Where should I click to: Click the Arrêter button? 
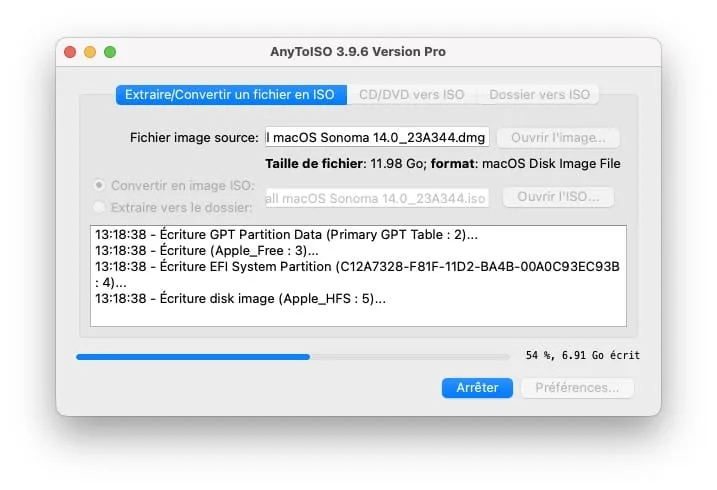pyautogui.click(x=477, y=388)
